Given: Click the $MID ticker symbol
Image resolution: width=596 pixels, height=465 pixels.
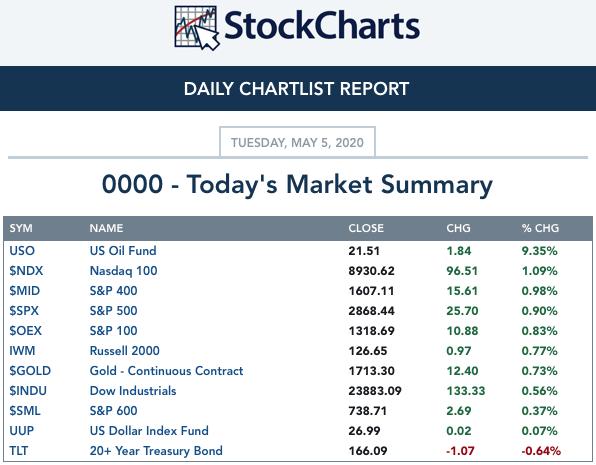Looking at the screenshot, I should point(24,291).
